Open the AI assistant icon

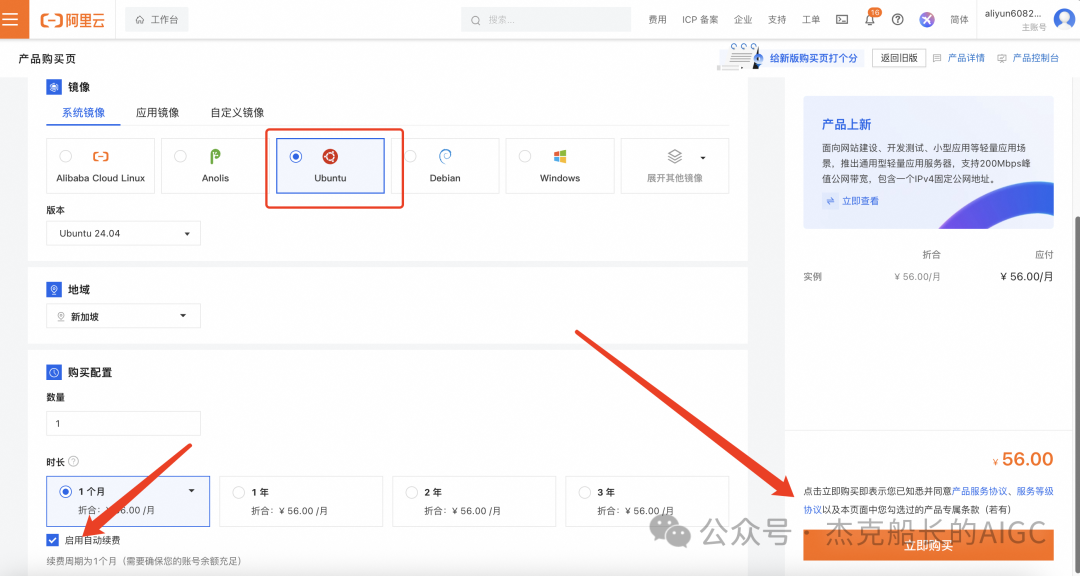click(926, 20)
